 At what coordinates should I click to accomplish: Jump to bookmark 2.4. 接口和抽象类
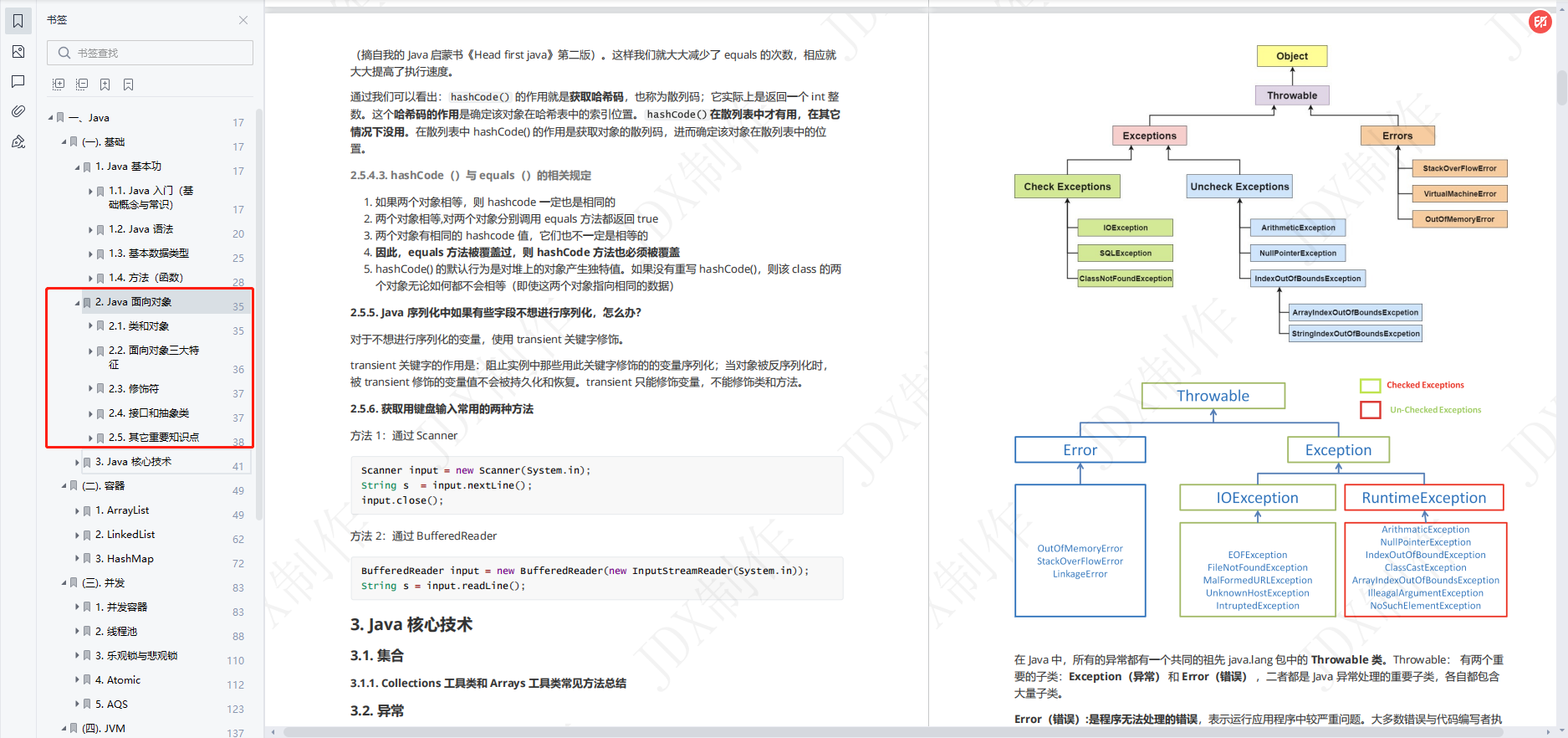[x=149, y=413]
